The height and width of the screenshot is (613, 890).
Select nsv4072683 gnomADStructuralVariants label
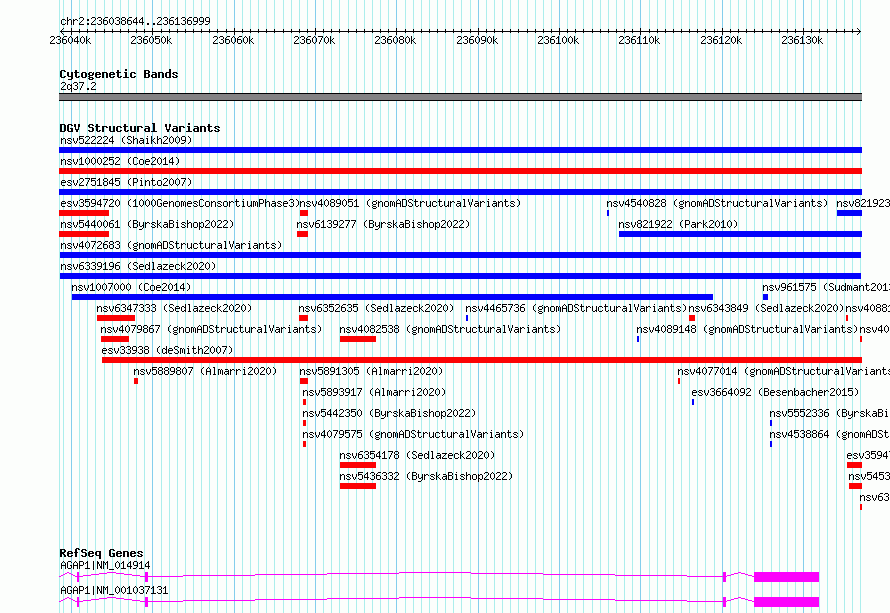(171, 245)
